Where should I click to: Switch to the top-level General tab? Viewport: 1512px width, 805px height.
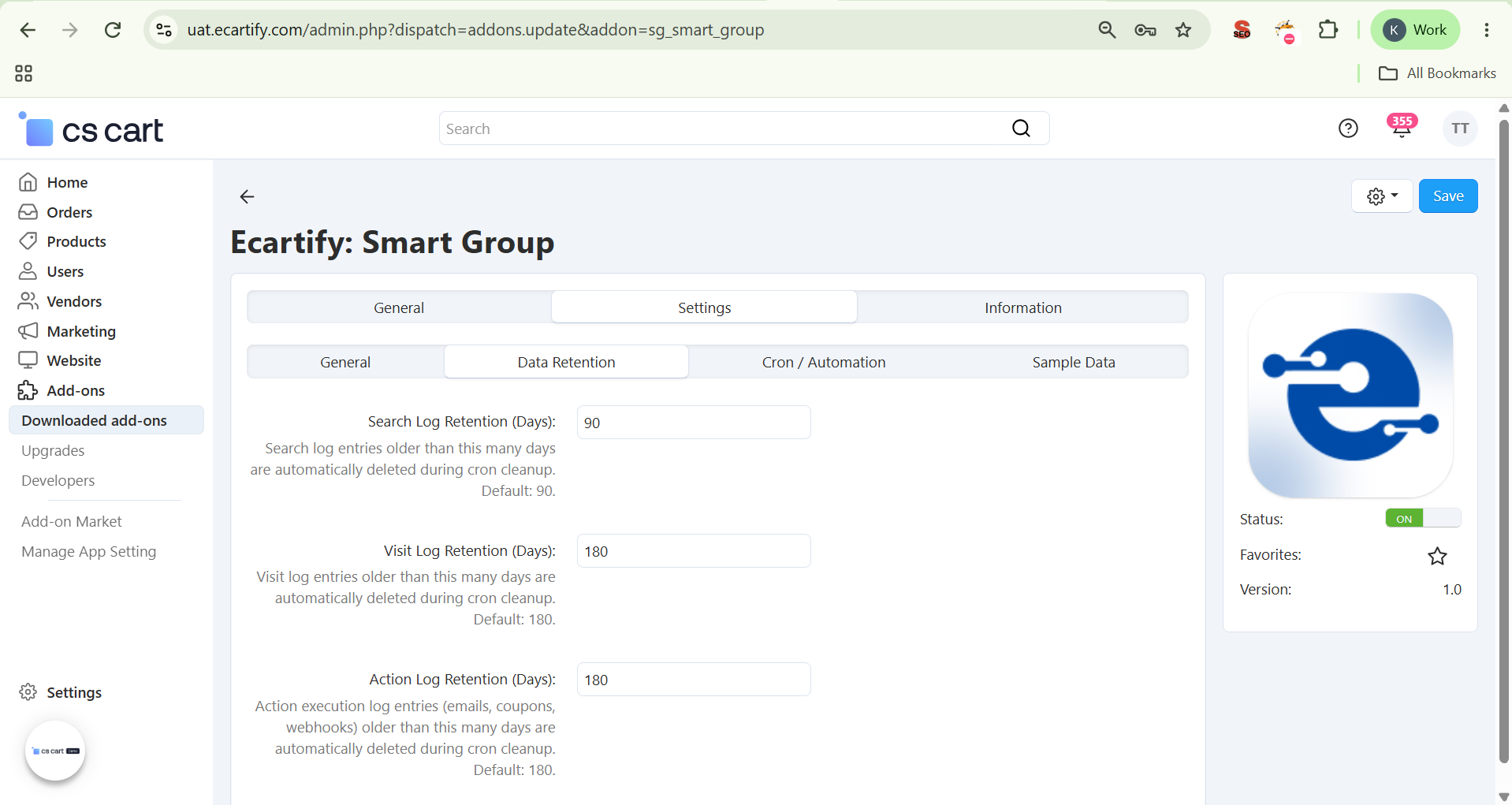pos(399,307)
